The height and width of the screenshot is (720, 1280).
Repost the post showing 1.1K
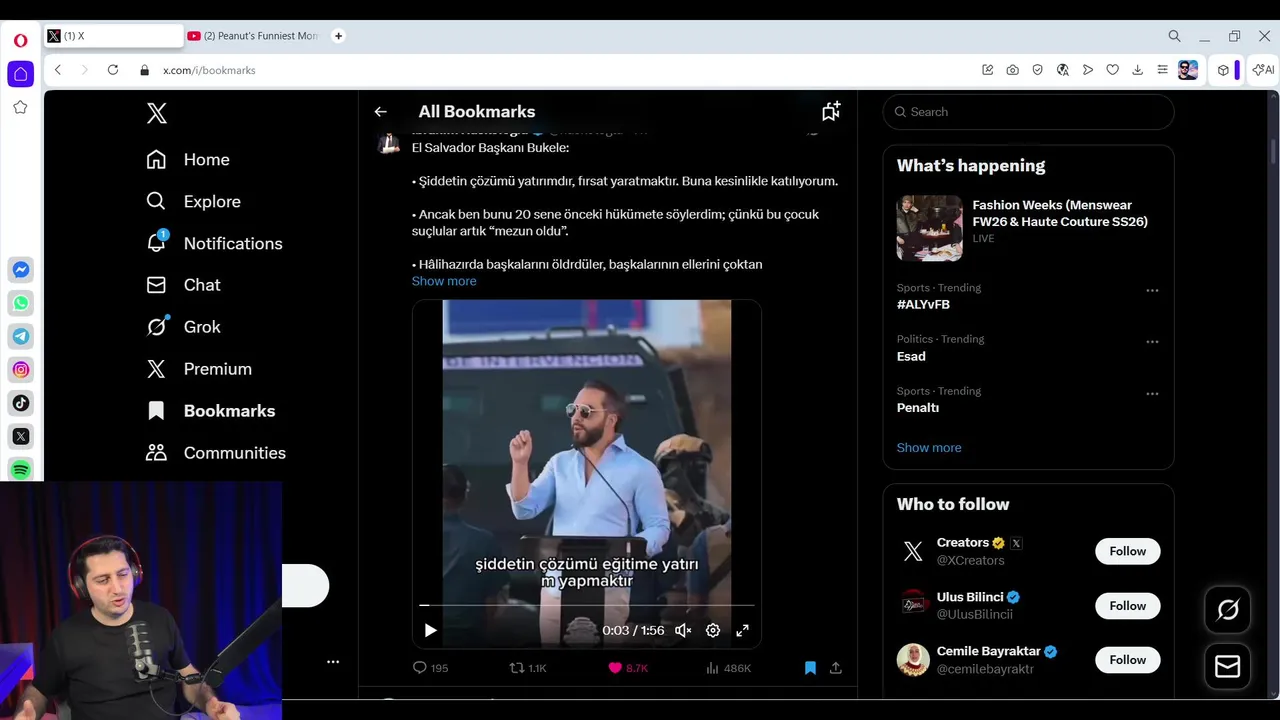tap(528, 668)
